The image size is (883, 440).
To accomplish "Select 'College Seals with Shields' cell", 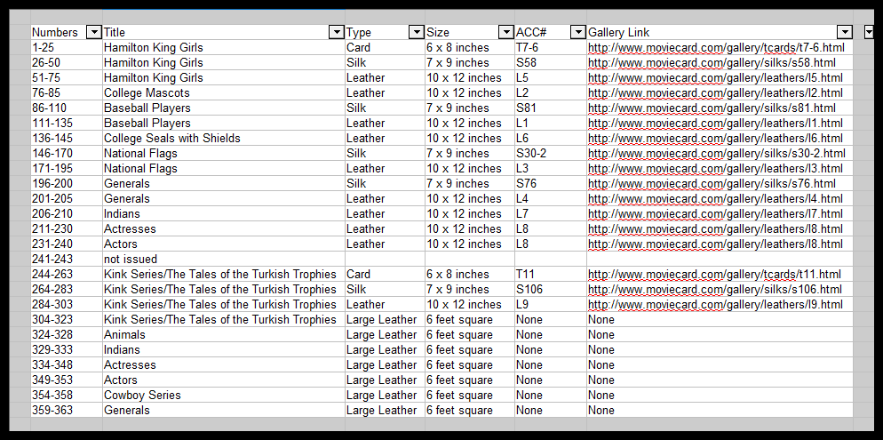I will coord(224,138).
